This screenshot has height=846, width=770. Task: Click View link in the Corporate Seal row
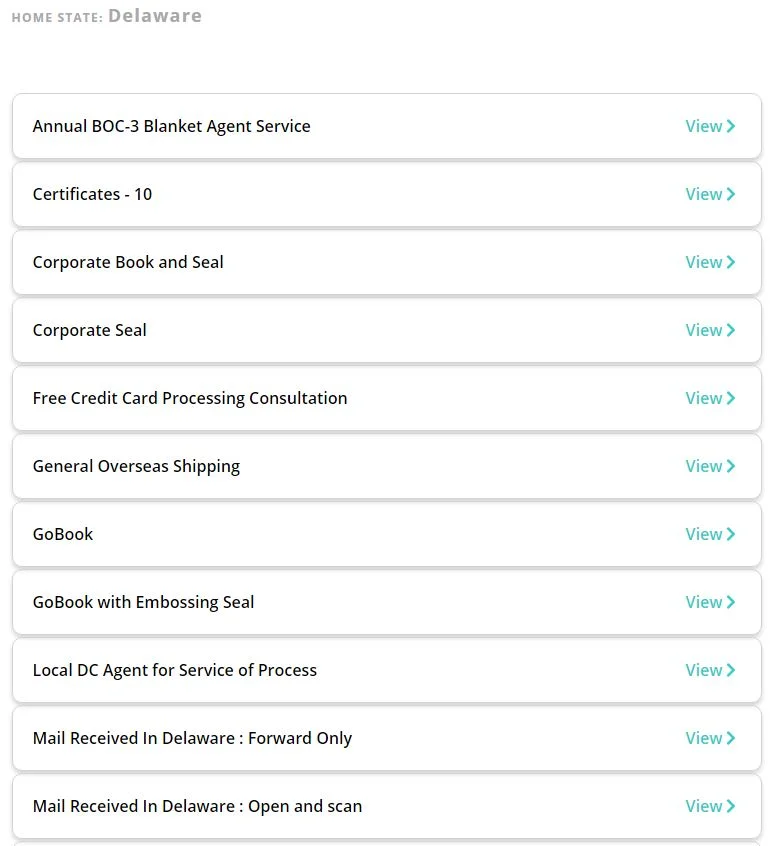(x=704, y=330)
